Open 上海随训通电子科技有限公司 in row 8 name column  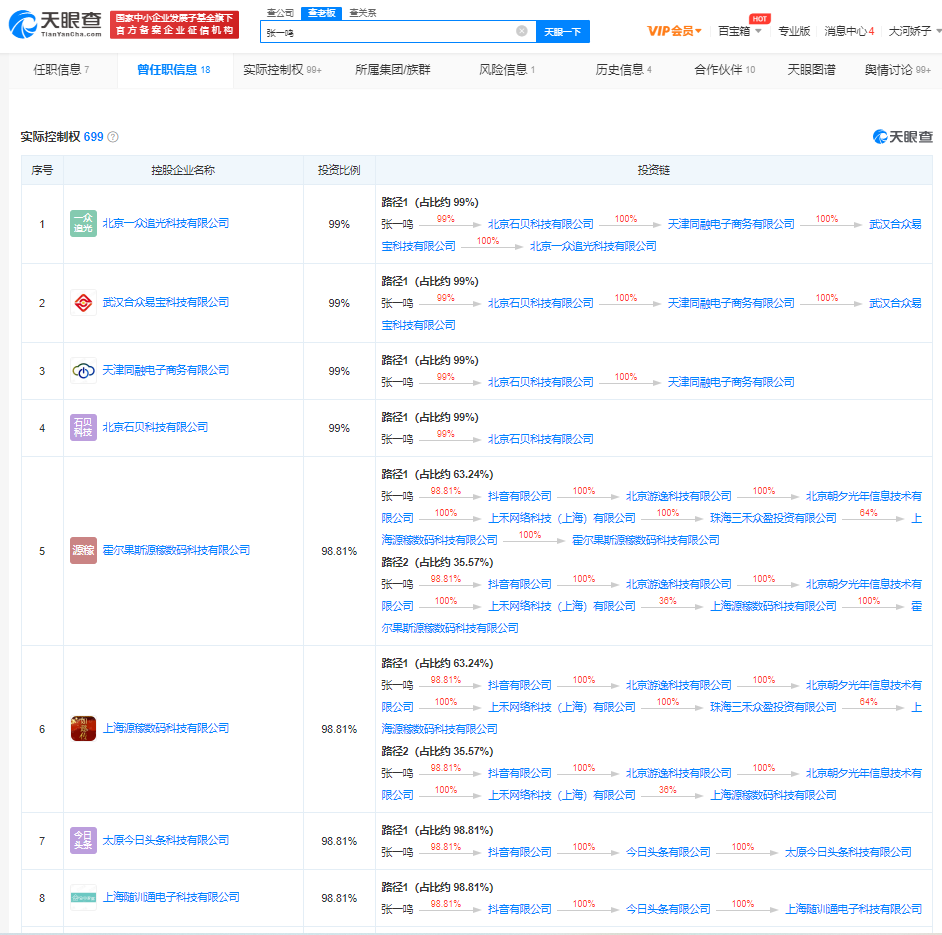pyautogui.click(x=171, y=897)
